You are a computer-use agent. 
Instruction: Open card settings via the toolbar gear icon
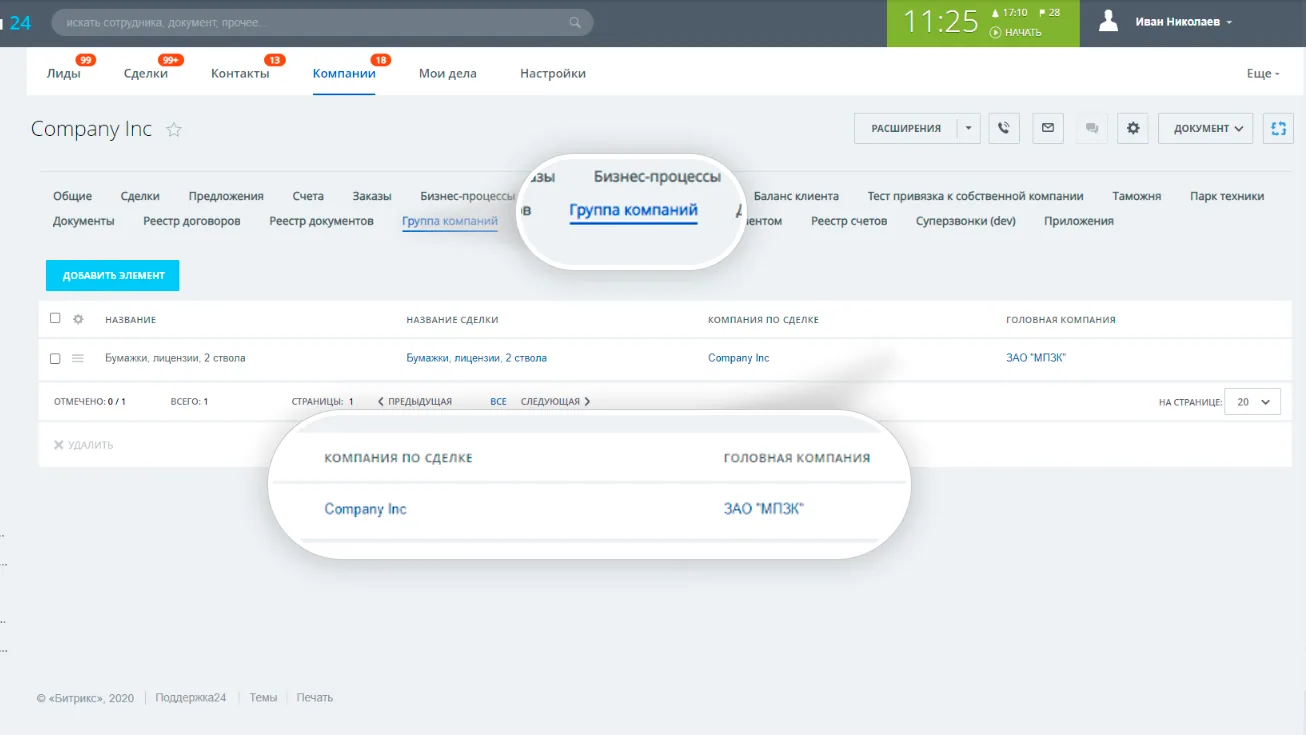pos(1133,128)
